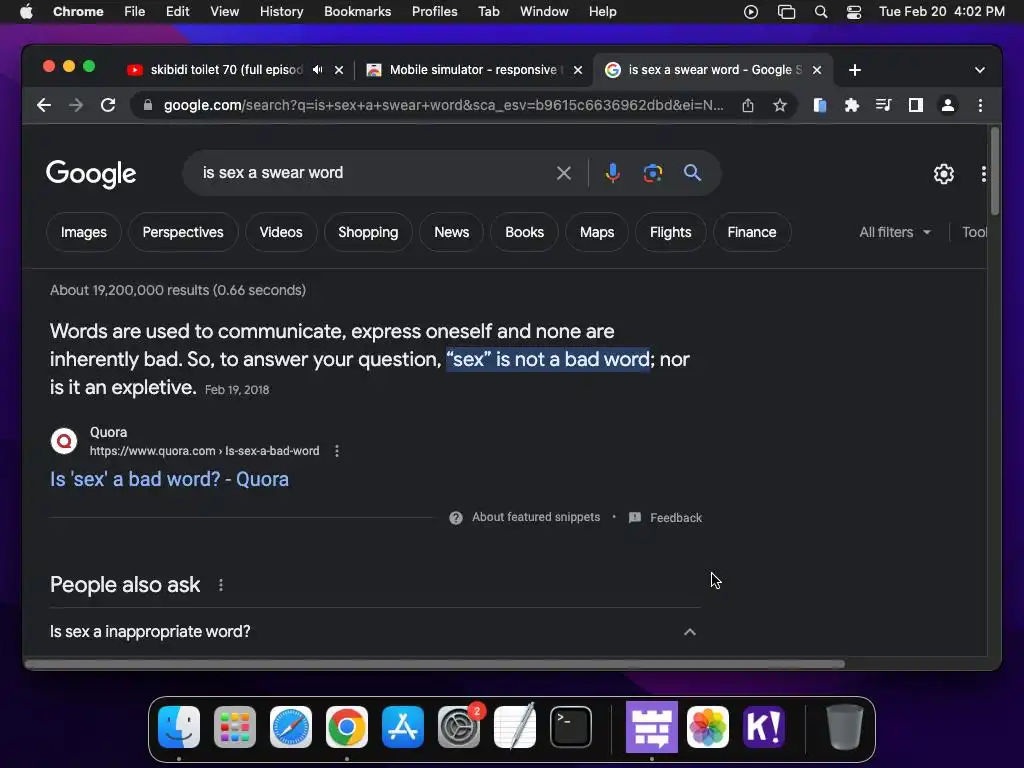Bookmark this page with the star
Viewport: 1024px width, 768px height.
(780, 105)
